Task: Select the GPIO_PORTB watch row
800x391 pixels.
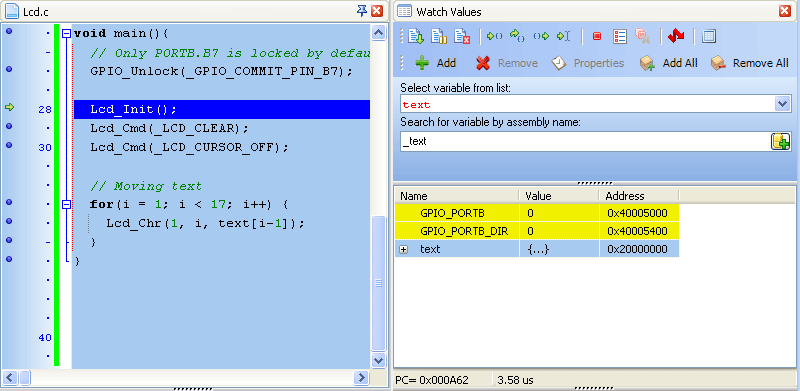Action: click(537, 213)
